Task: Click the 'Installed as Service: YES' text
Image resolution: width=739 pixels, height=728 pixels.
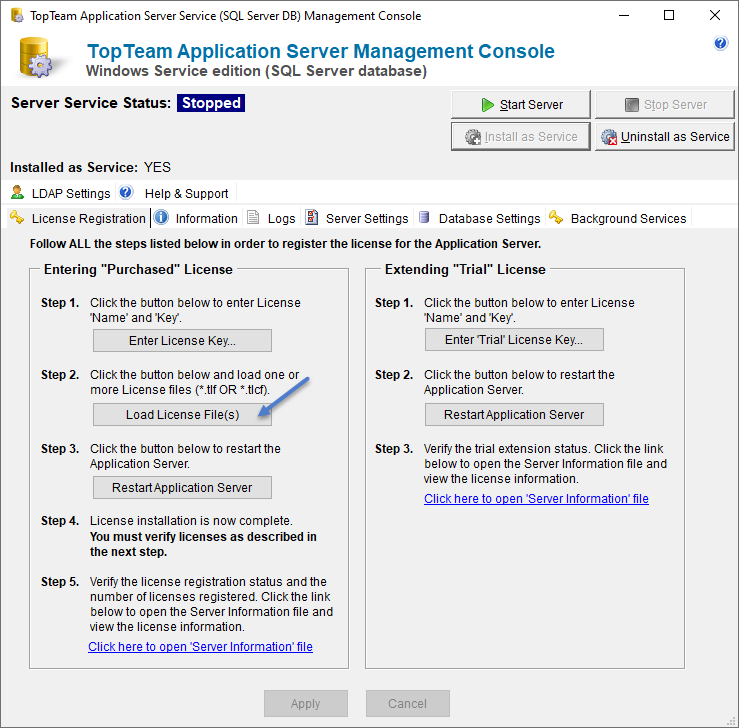Action: [90, 167]
